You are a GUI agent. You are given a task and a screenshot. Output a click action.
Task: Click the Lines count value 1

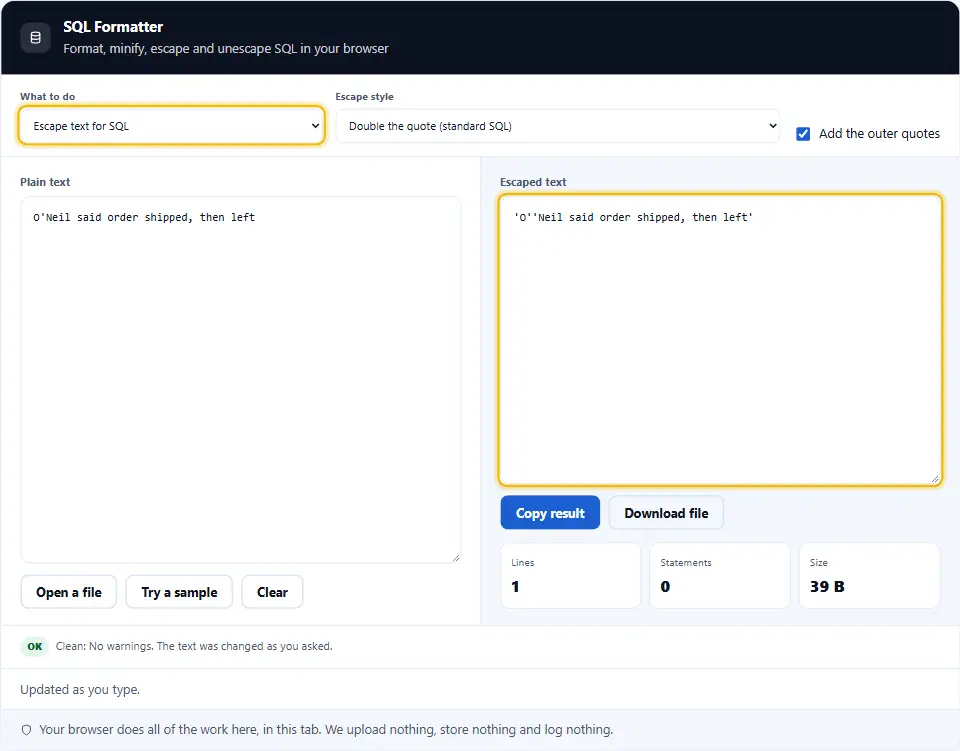(x=515, y=586)
